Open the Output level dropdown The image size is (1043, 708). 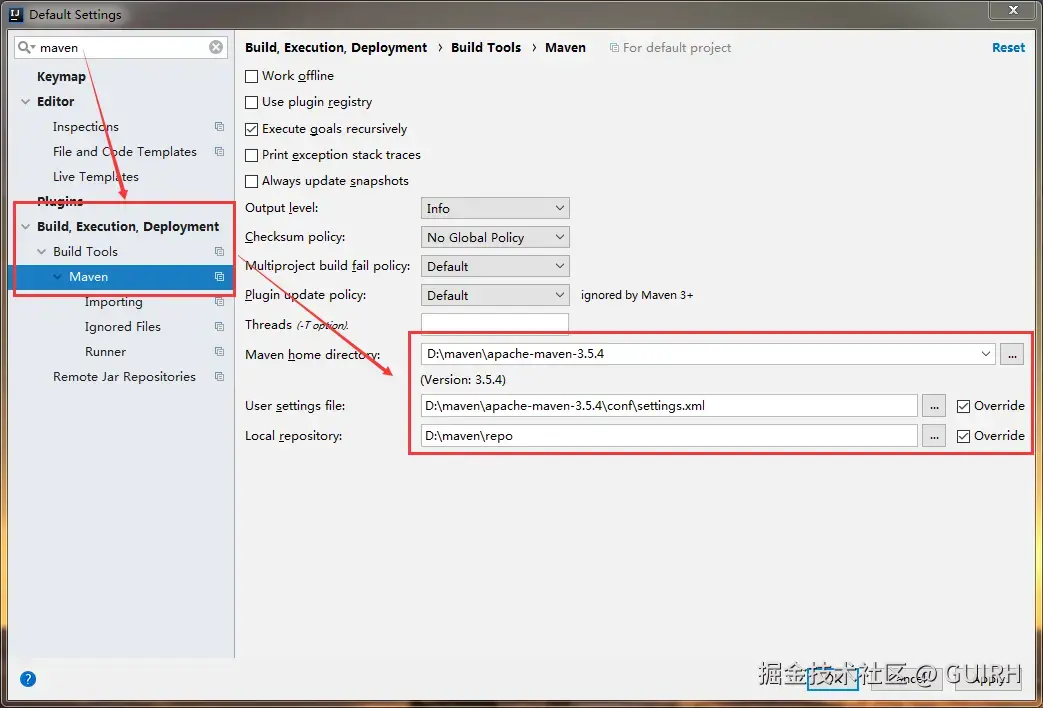[495, 208]
